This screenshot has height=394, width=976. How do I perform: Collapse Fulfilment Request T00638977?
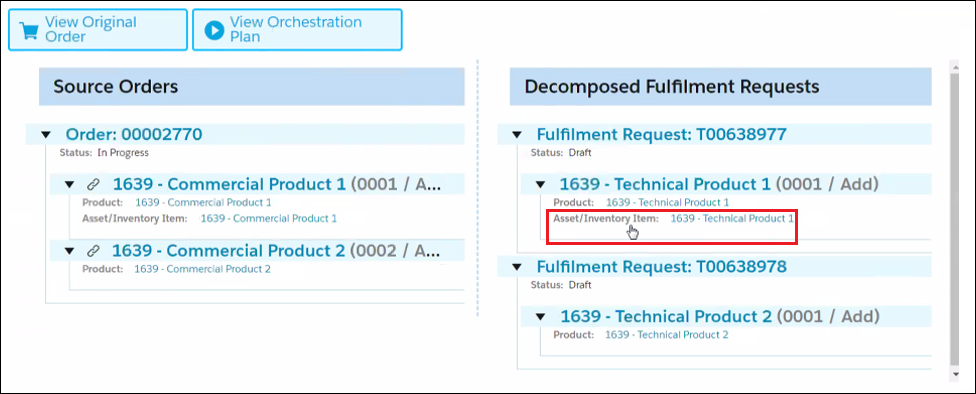516,134
